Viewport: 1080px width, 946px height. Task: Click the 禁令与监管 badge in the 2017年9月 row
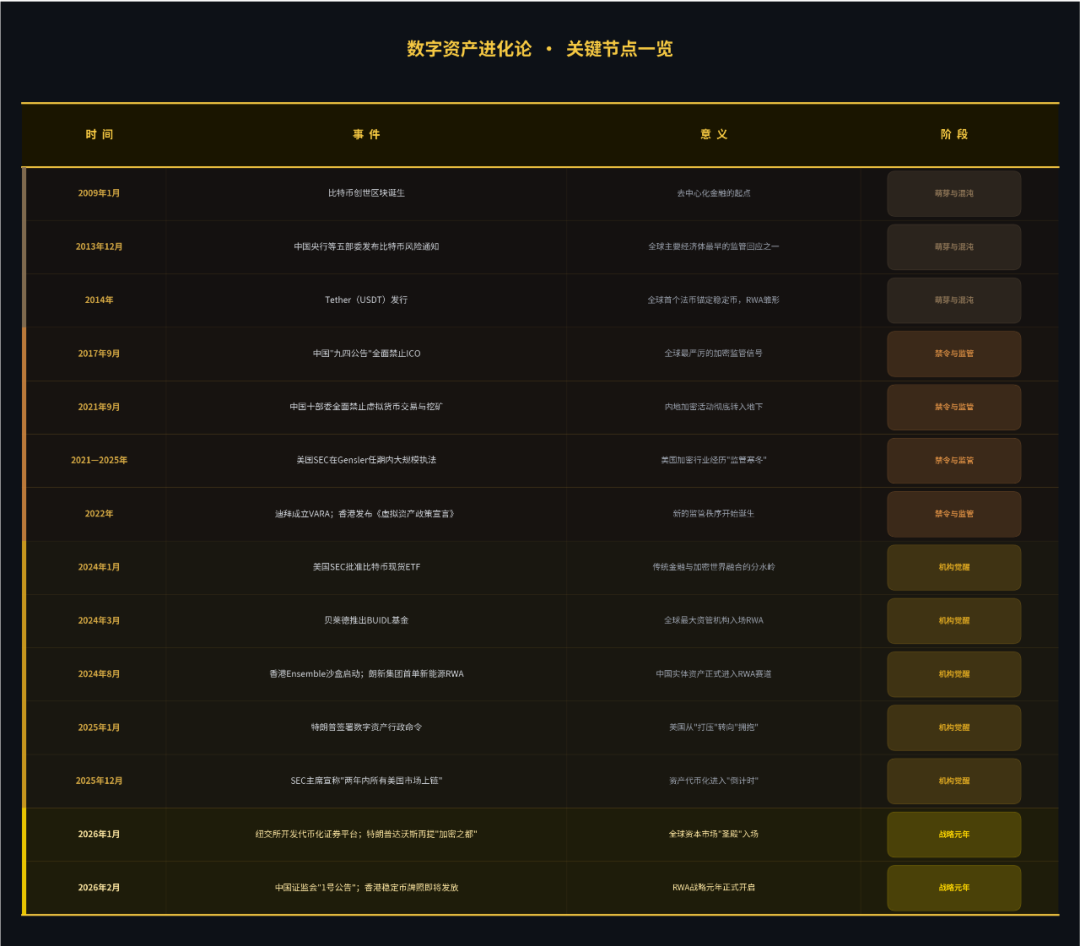pos(954,353)
